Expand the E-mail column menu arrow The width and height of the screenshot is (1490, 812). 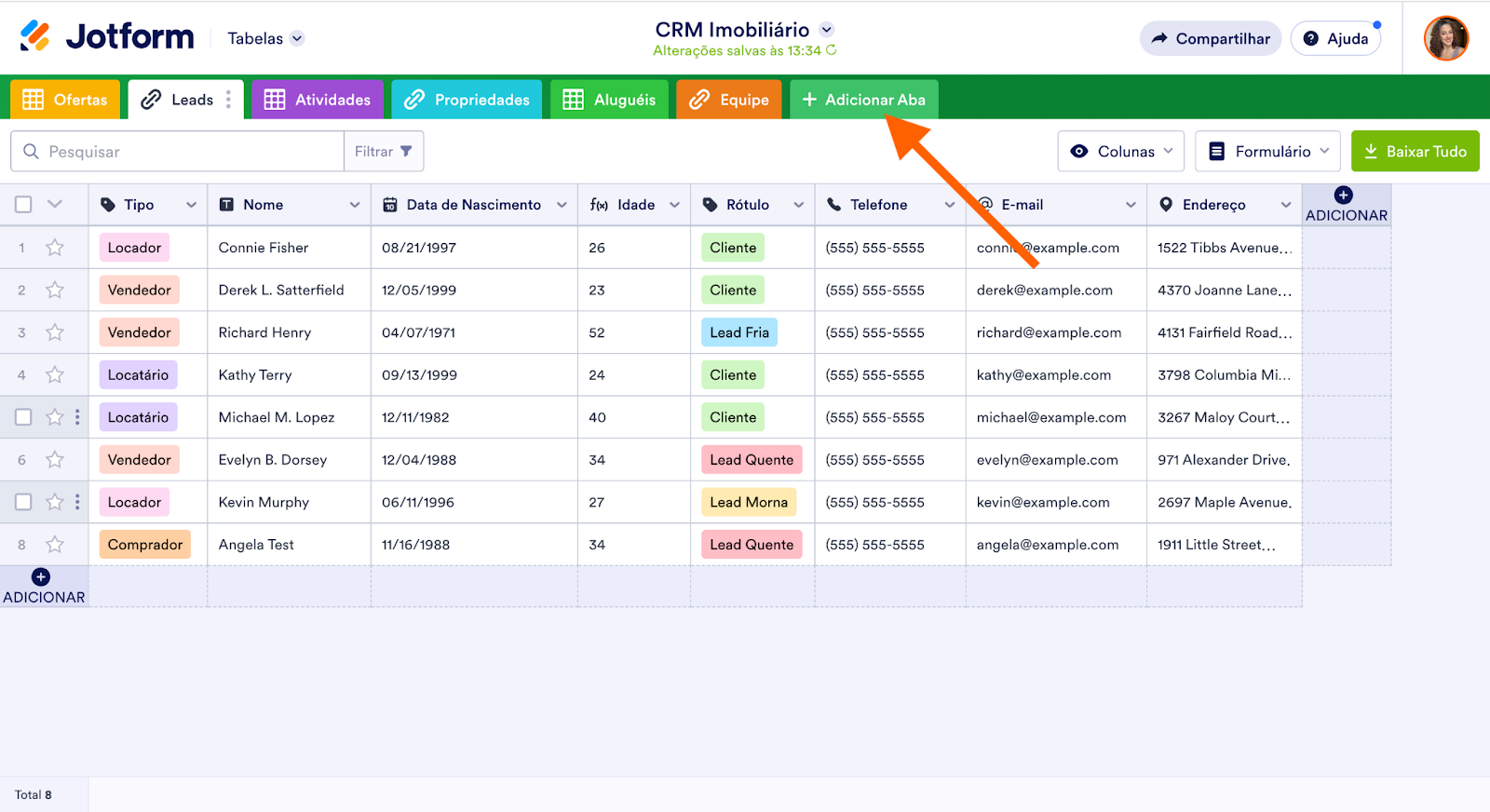pyautogui.click(x=1131, y=205)
